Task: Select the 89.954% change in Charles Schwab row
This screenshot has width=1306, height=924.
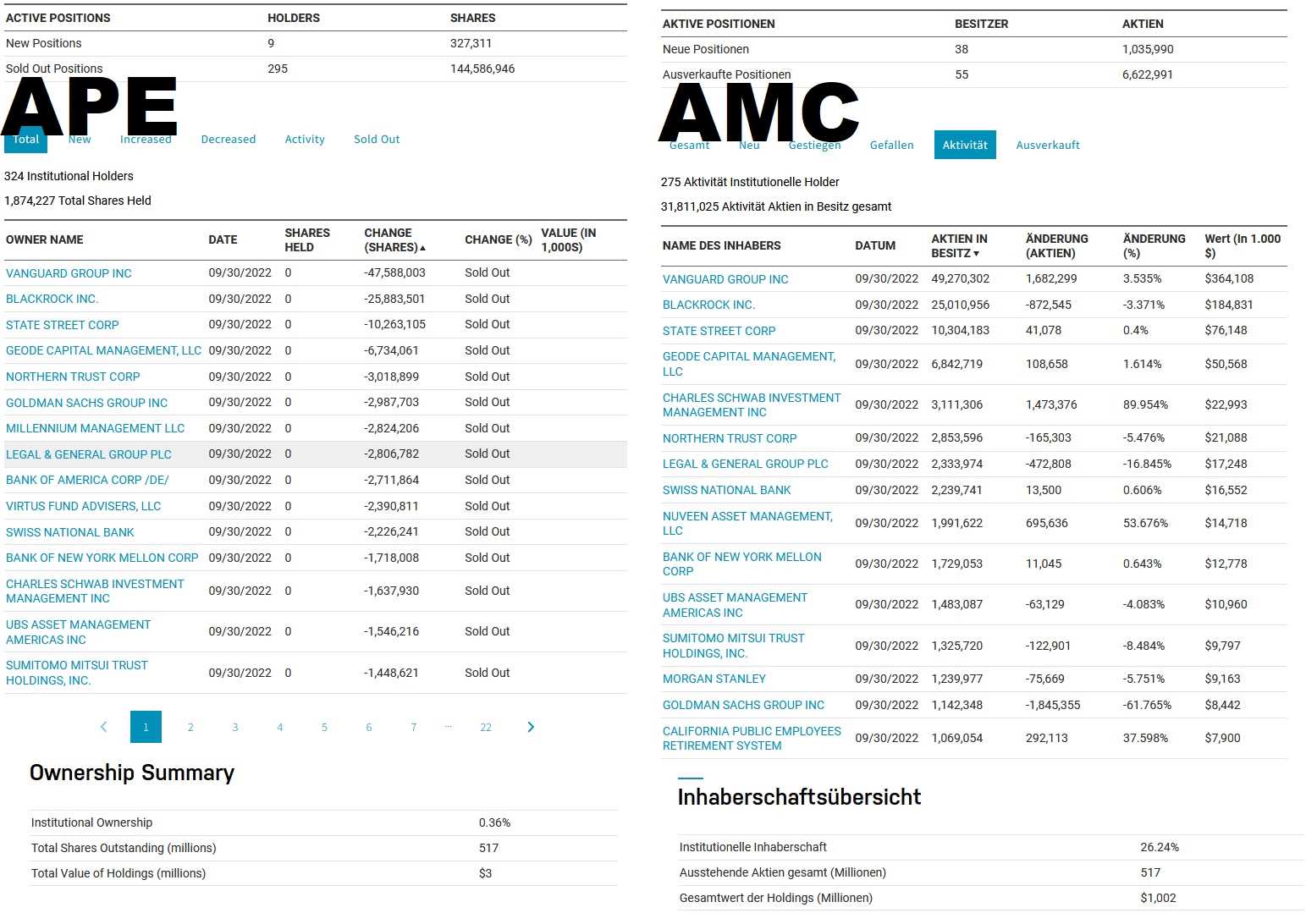Action: [x=1145, y=404]
